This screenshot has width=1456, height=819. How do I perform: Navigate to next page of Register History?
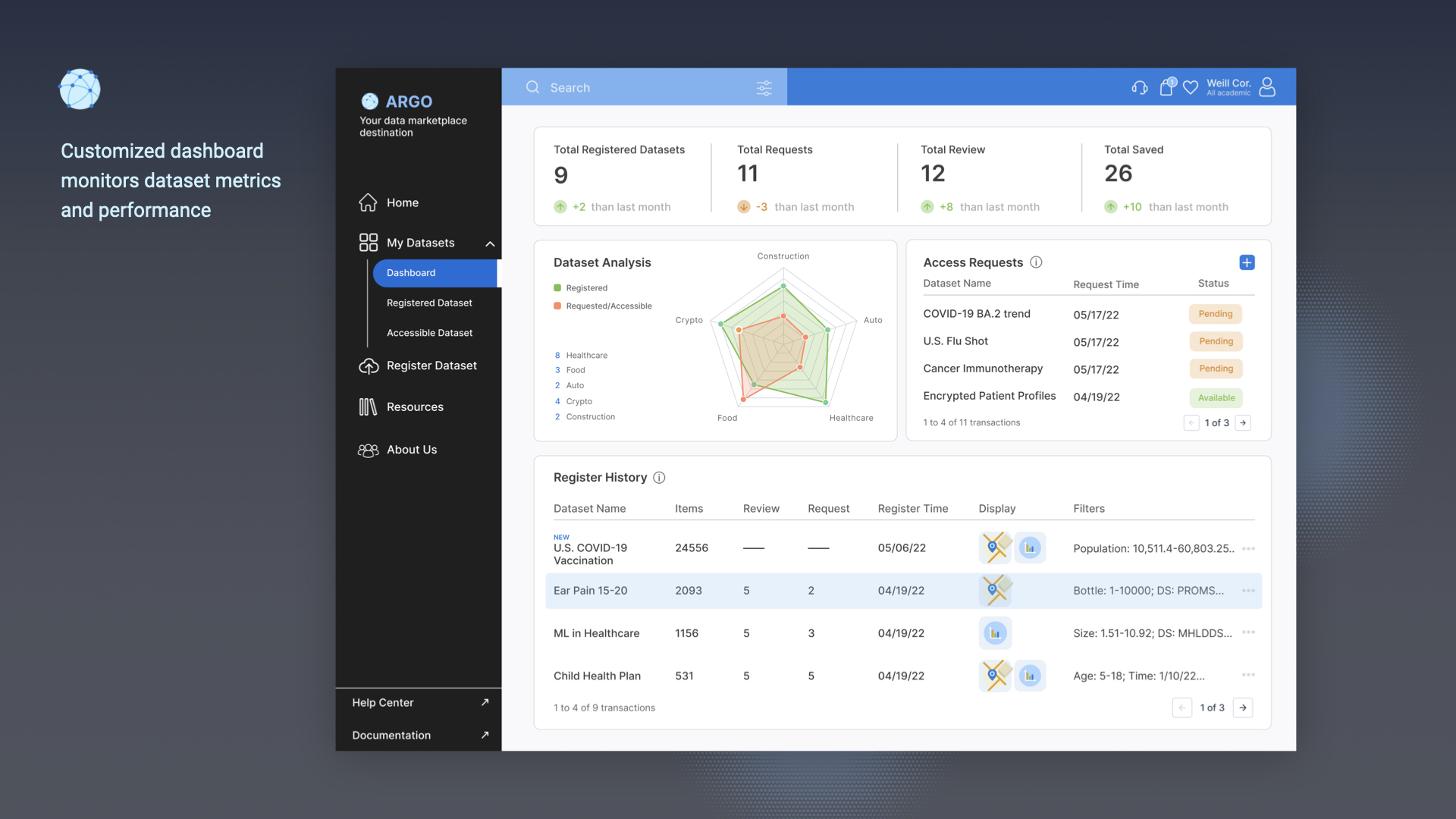point(1243,707)
